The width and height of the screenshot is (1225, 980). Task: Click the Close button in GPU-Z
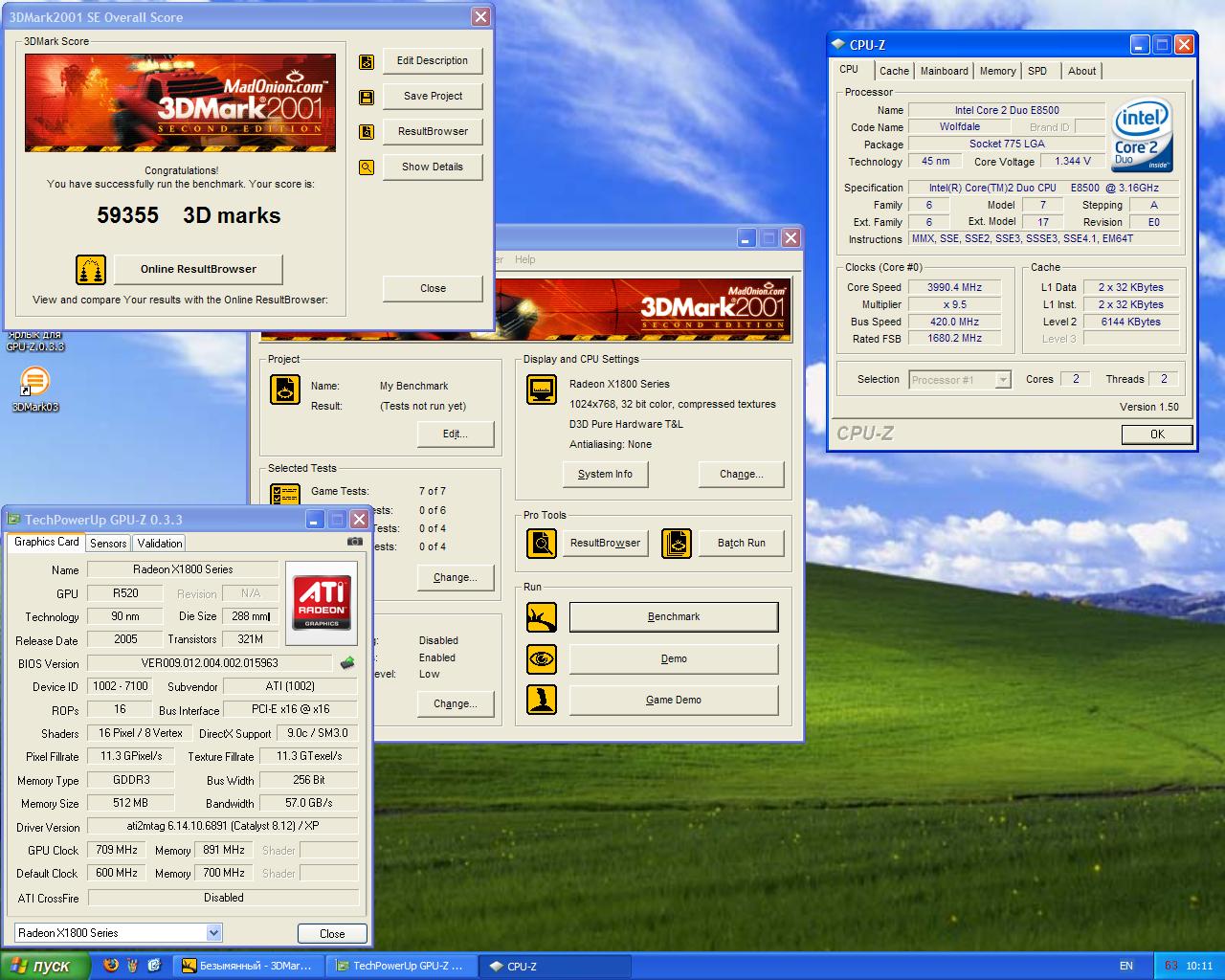pos(332,934)
